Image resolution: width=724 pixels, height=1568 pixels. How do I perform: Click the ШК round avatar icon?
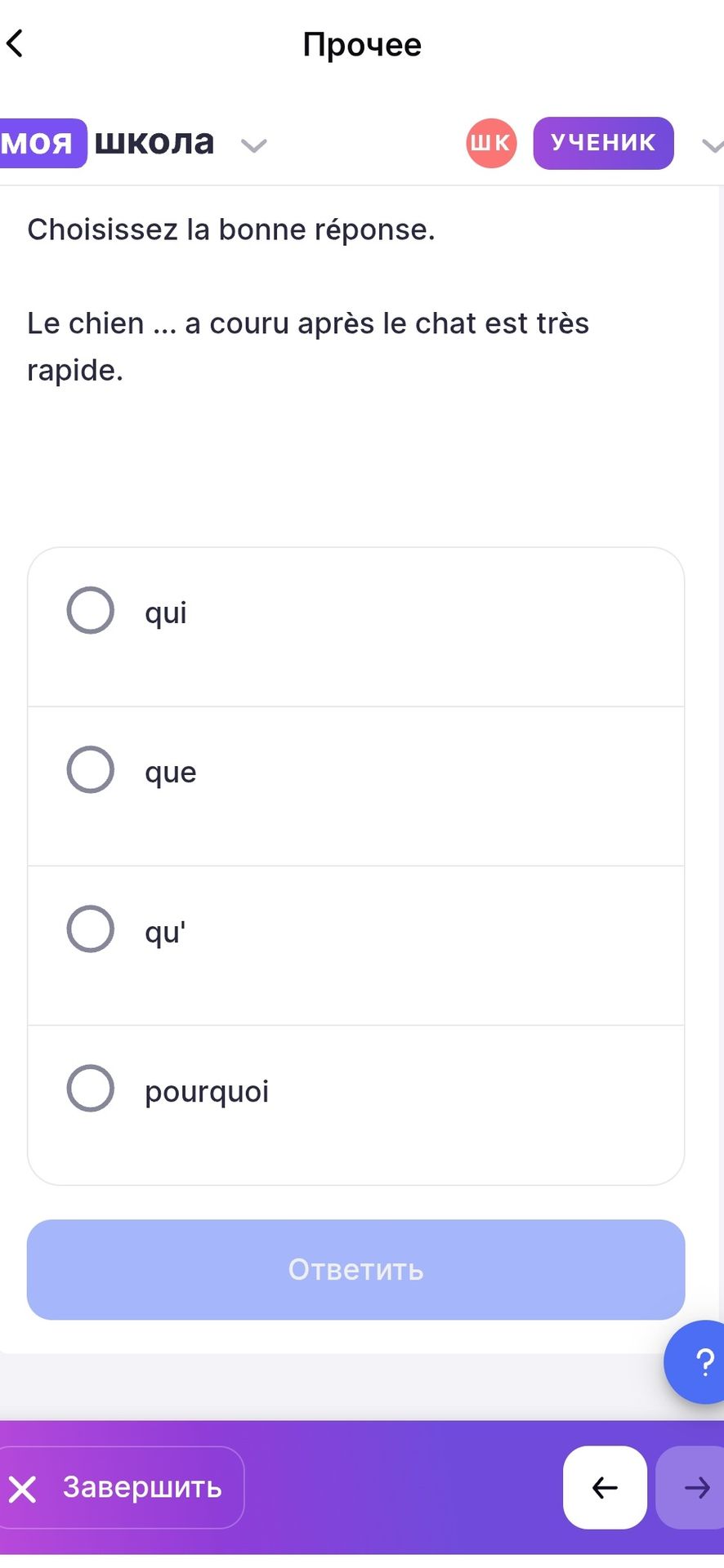point(491,143)
